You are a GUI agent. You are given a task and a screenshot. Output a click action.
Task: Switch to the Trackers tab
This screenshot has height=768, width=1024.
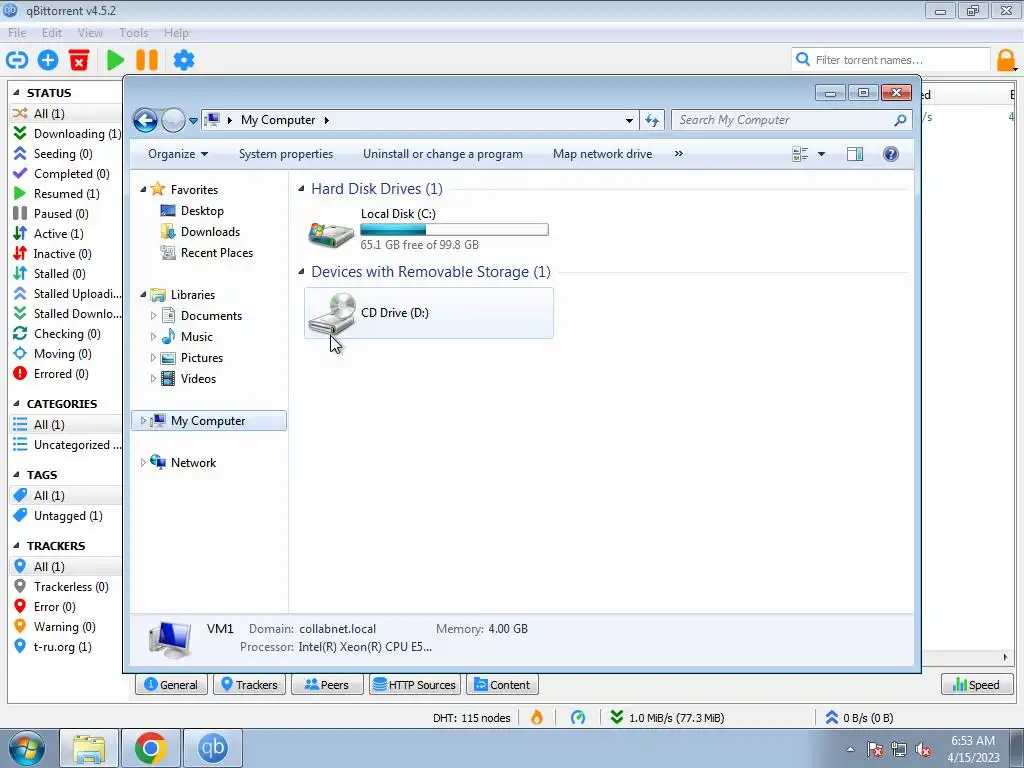point(249,684)
